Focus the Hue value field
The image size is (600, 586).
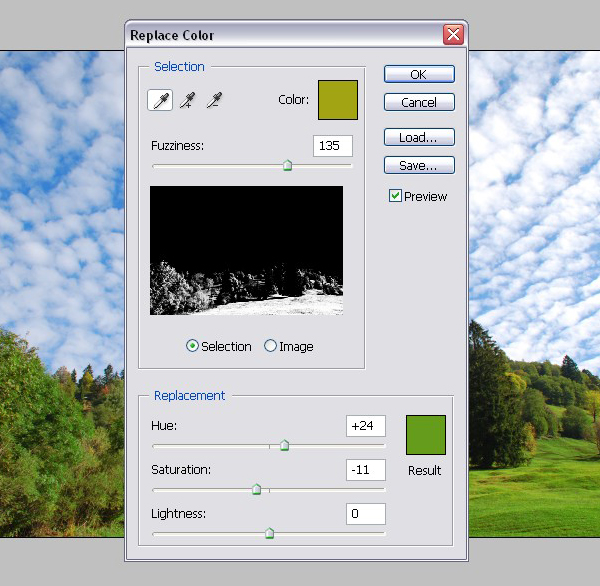pyautogui.click(x=366, y=426)
